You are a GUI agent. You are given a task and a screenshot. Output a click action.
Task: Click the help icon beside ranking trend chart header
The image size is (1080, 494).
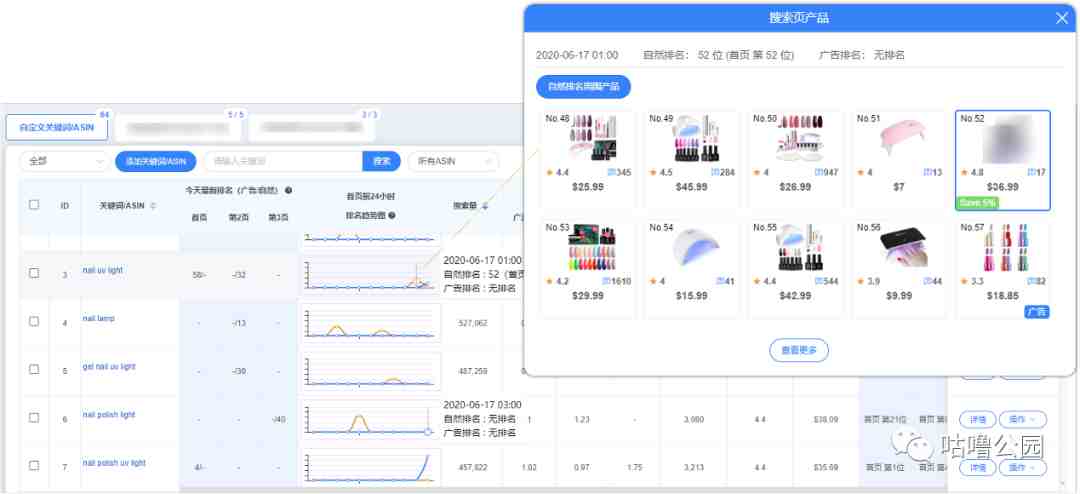(x=392, y=215)
